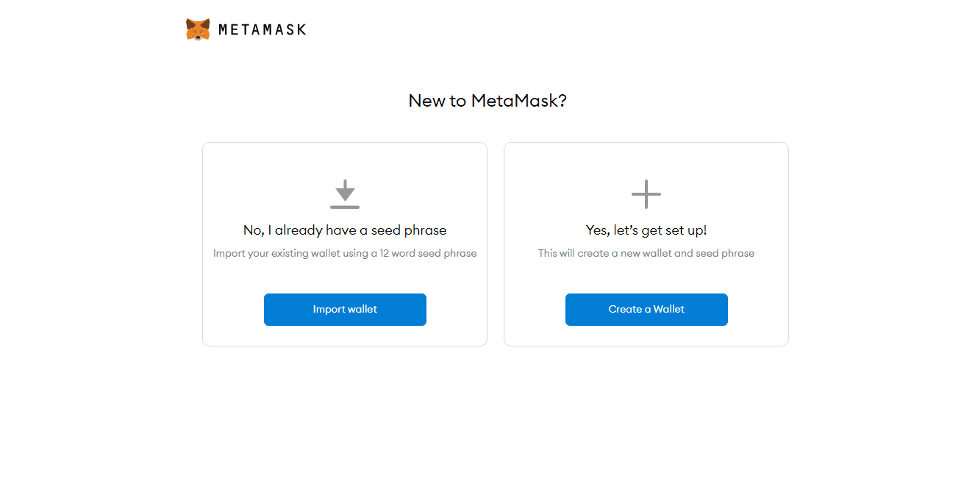Click the 'New to MetaMask?' heading
Viewport: 977px width, 485px height.
click(487, 100)
